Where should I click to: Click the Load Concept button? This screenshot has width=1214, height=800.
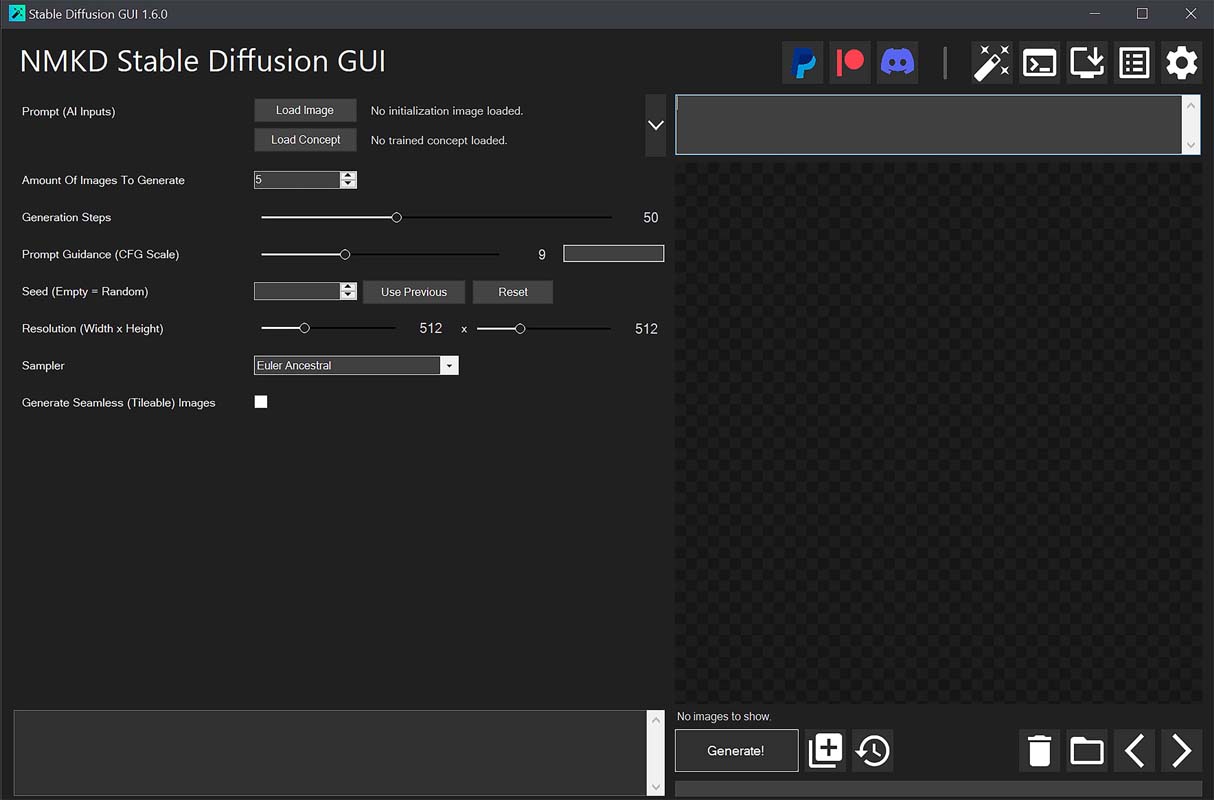(x=305, y=140)
